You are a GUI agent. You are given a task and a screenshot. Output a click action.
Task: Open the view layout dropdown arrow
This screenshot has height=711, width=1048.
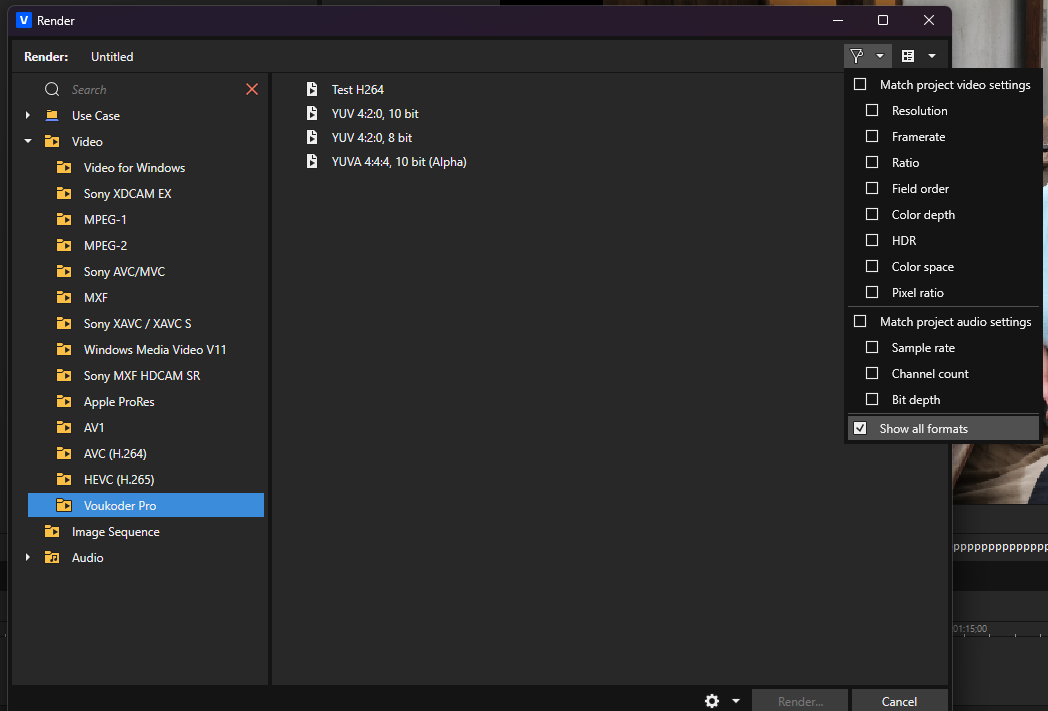tap(932, 56)
